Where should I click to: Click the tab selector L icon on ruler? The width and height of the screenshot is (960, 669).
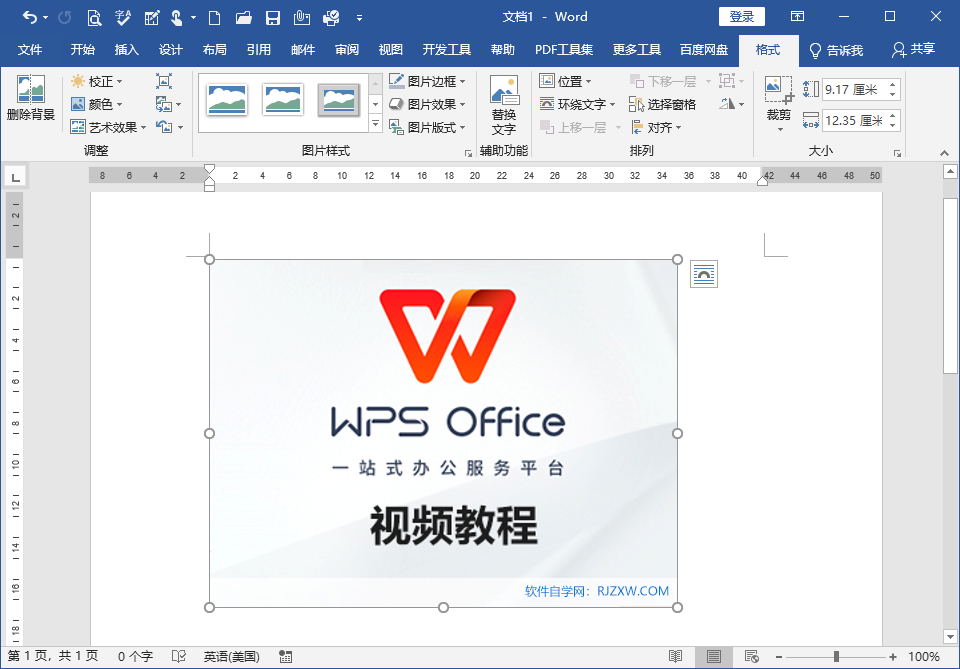15,178
